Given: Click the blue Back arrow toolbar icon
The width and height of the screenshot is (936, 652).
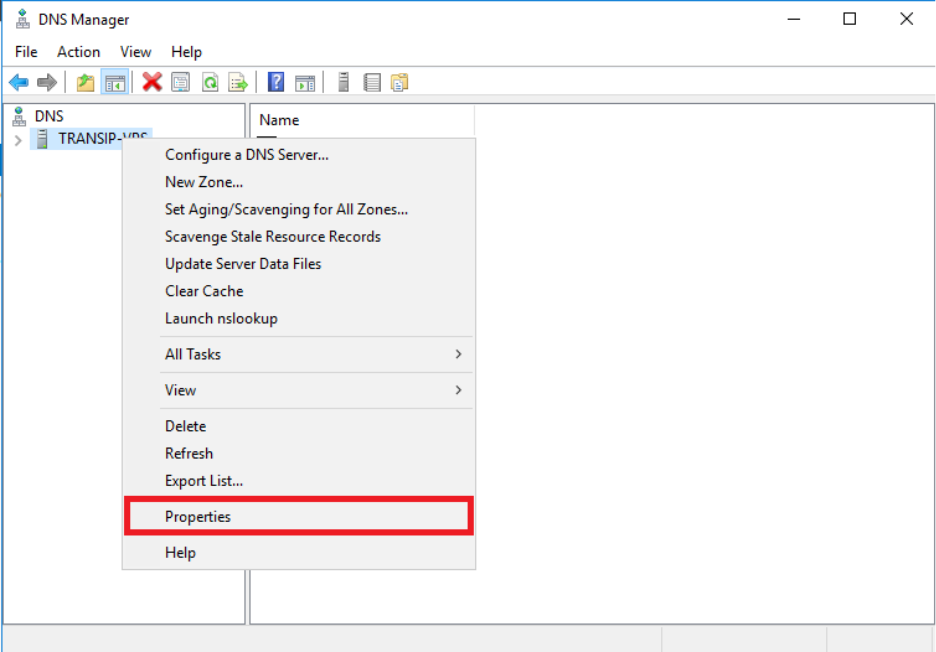Looking at the screenshot, I should pyautogui.click(x=19, y=82).
